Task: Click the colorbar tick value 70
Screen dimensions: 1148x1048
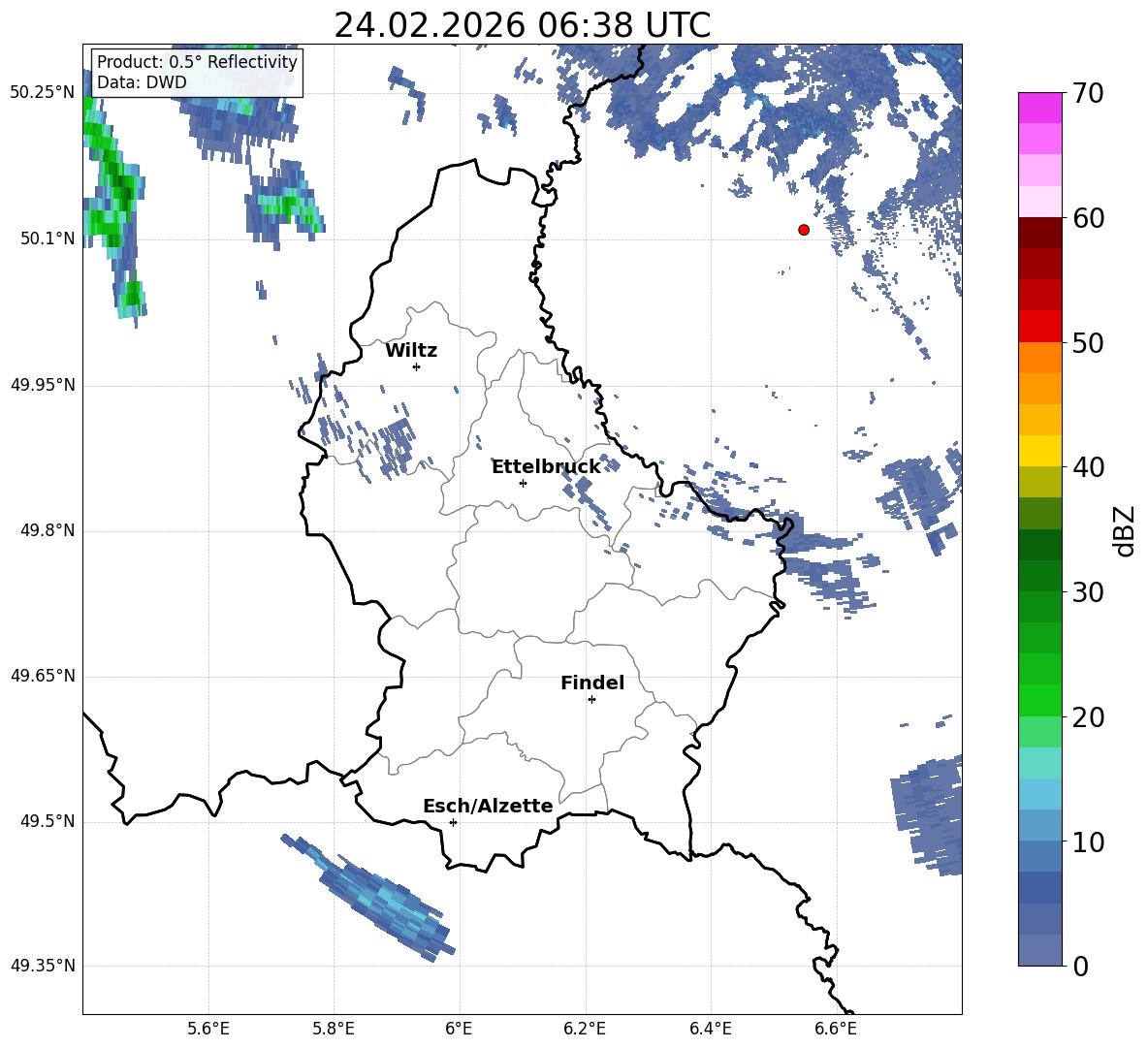Action: point(1087,93)
